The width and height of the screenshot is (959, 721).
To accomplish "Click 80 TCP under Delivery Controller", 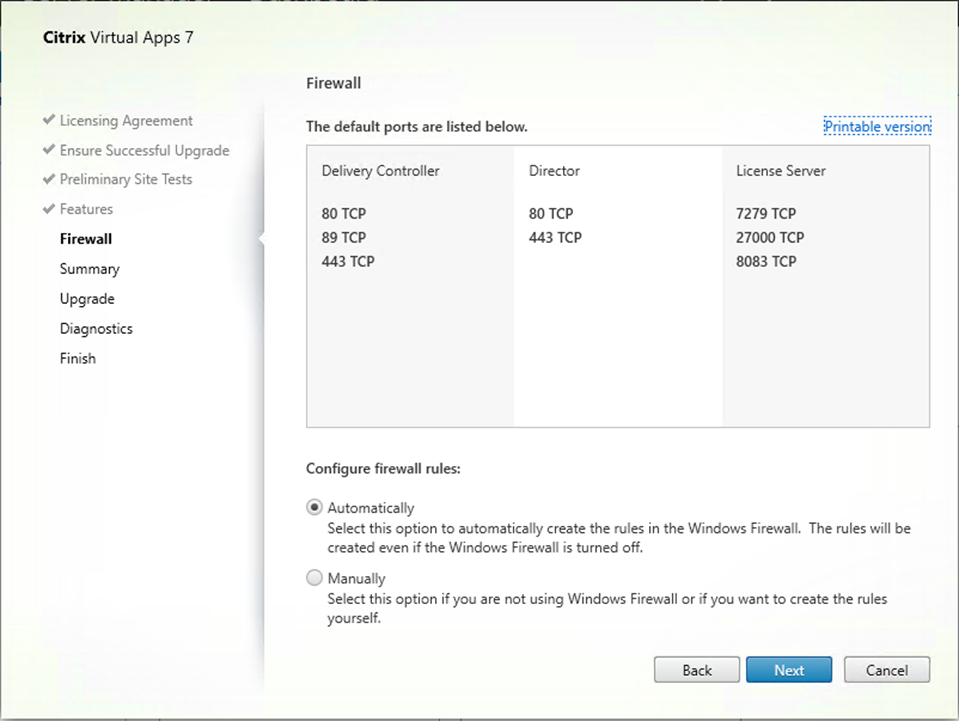I will [344, 213].
